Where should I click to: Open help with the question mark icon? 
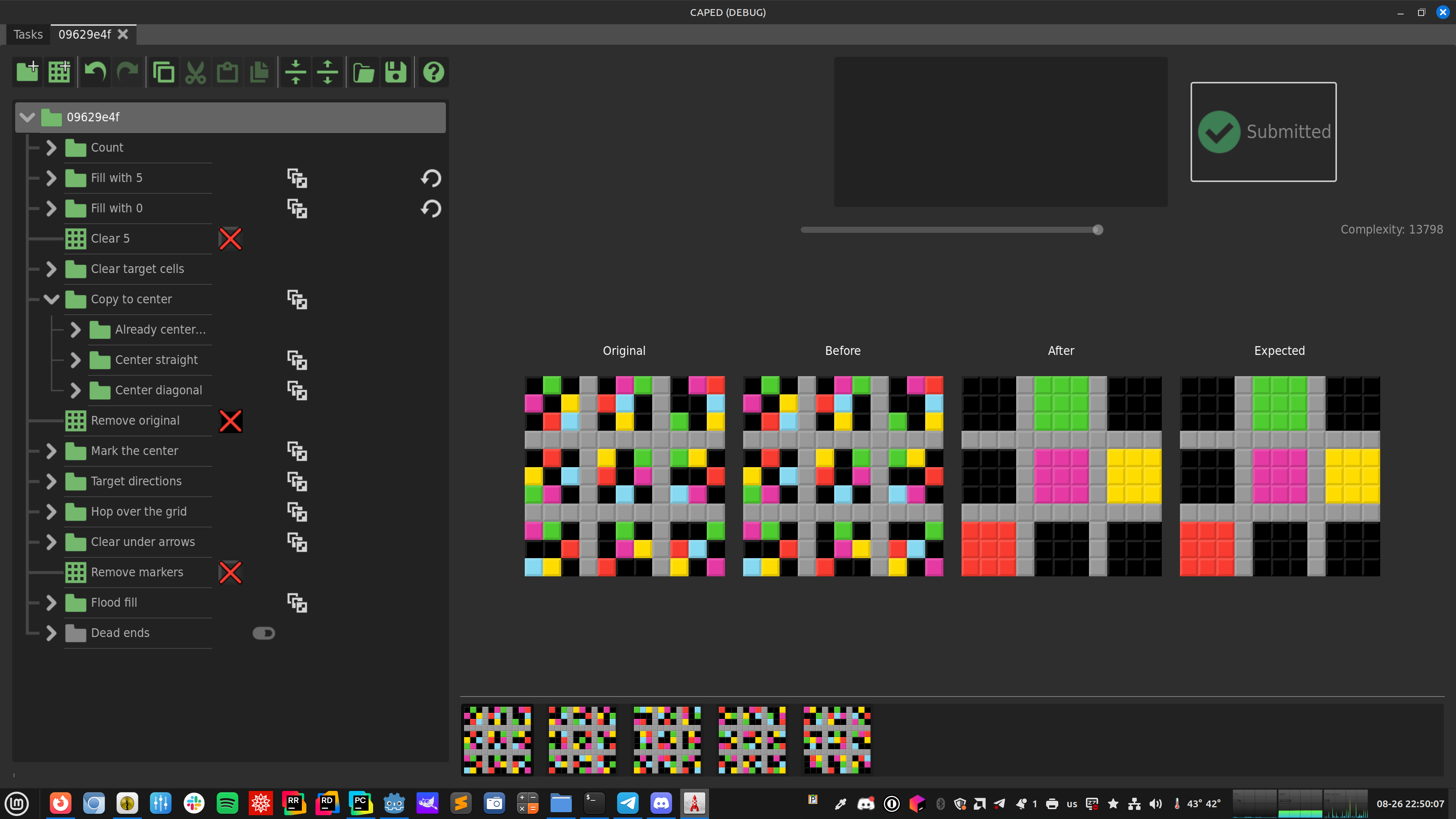click(x=433, y=72)
